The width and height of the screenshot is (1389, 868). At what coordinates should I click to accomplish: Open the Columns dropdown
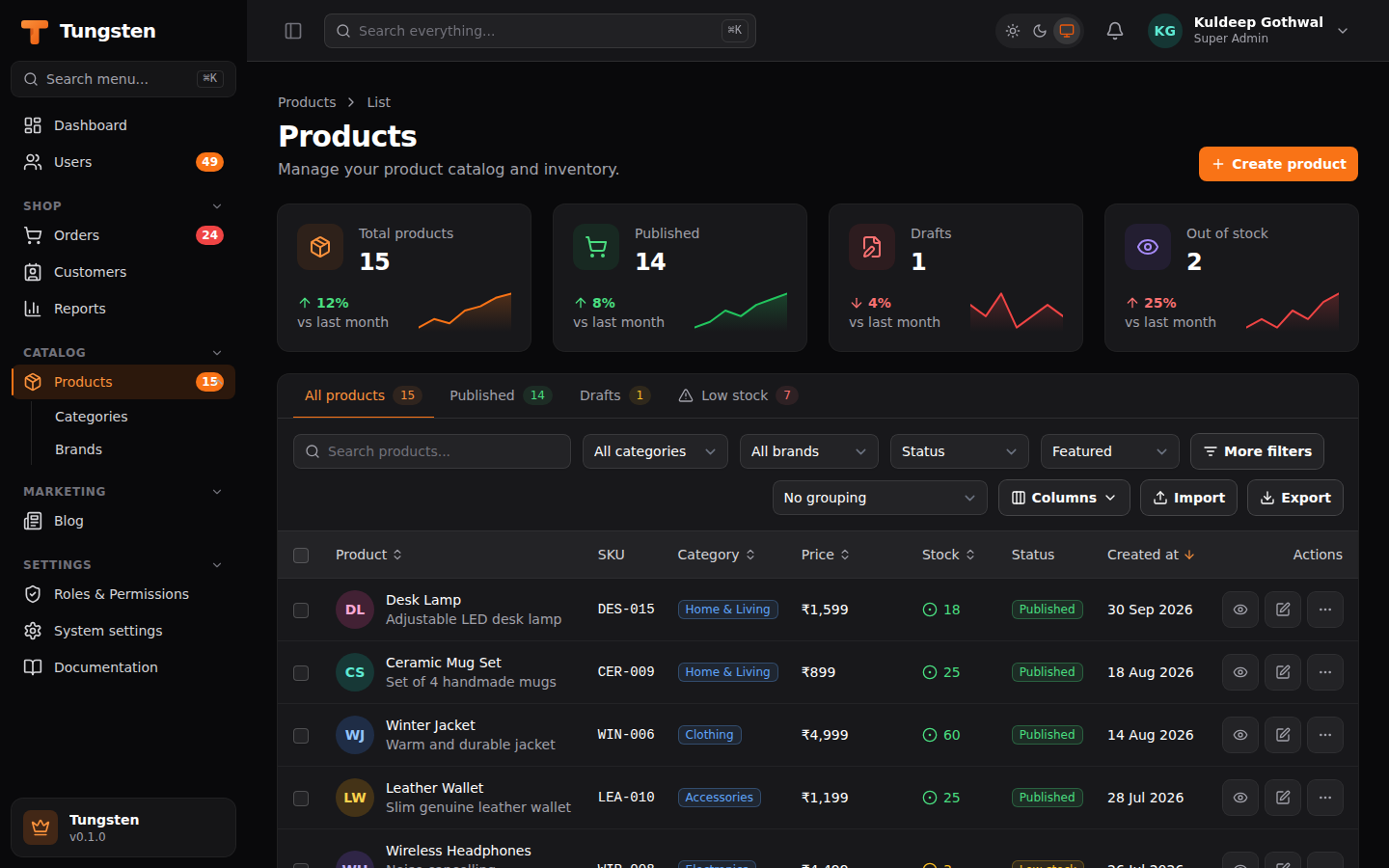tap(1064, 498)
